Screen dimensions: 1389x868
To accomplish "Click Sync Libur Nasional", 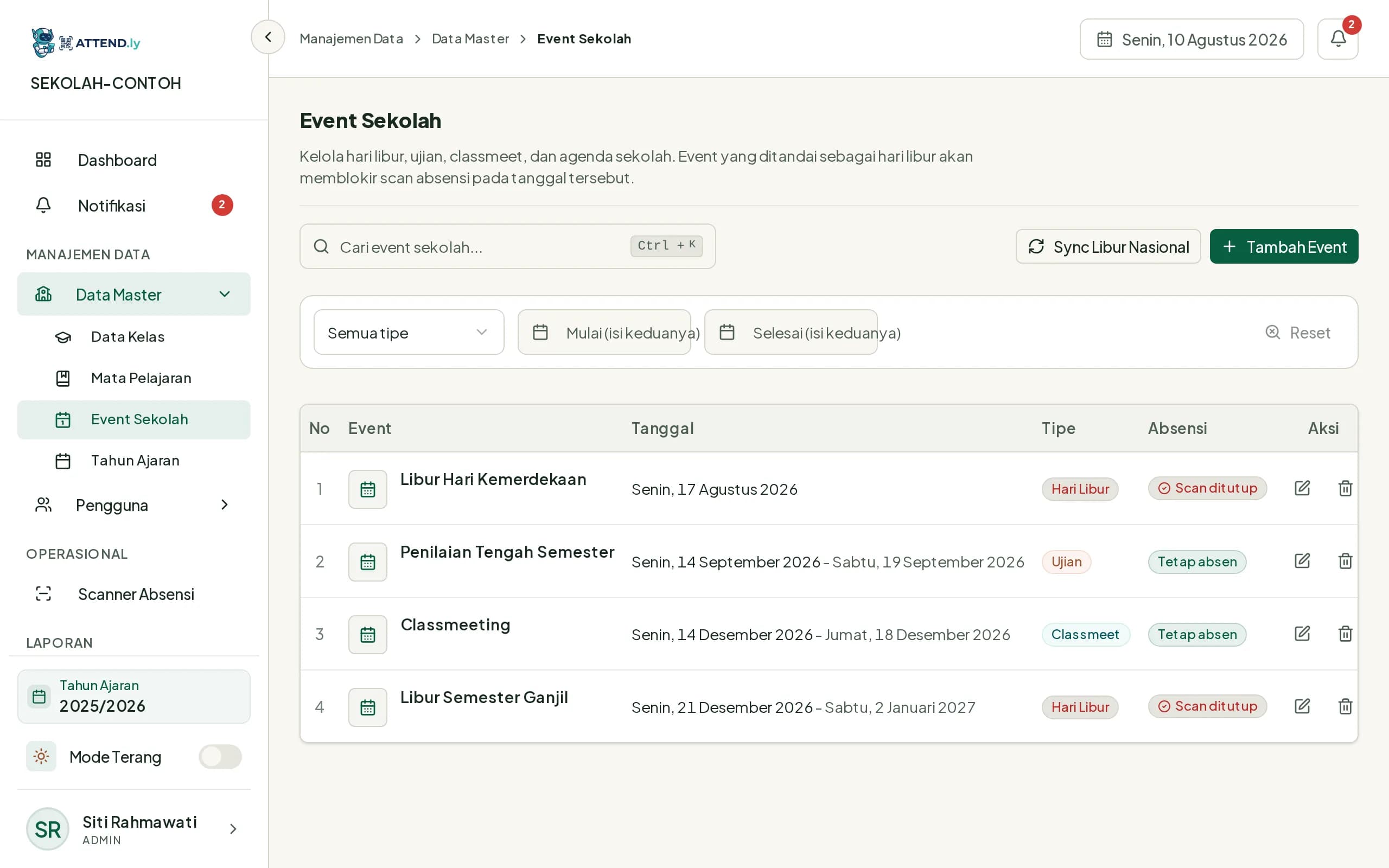I will (1108, 246).
